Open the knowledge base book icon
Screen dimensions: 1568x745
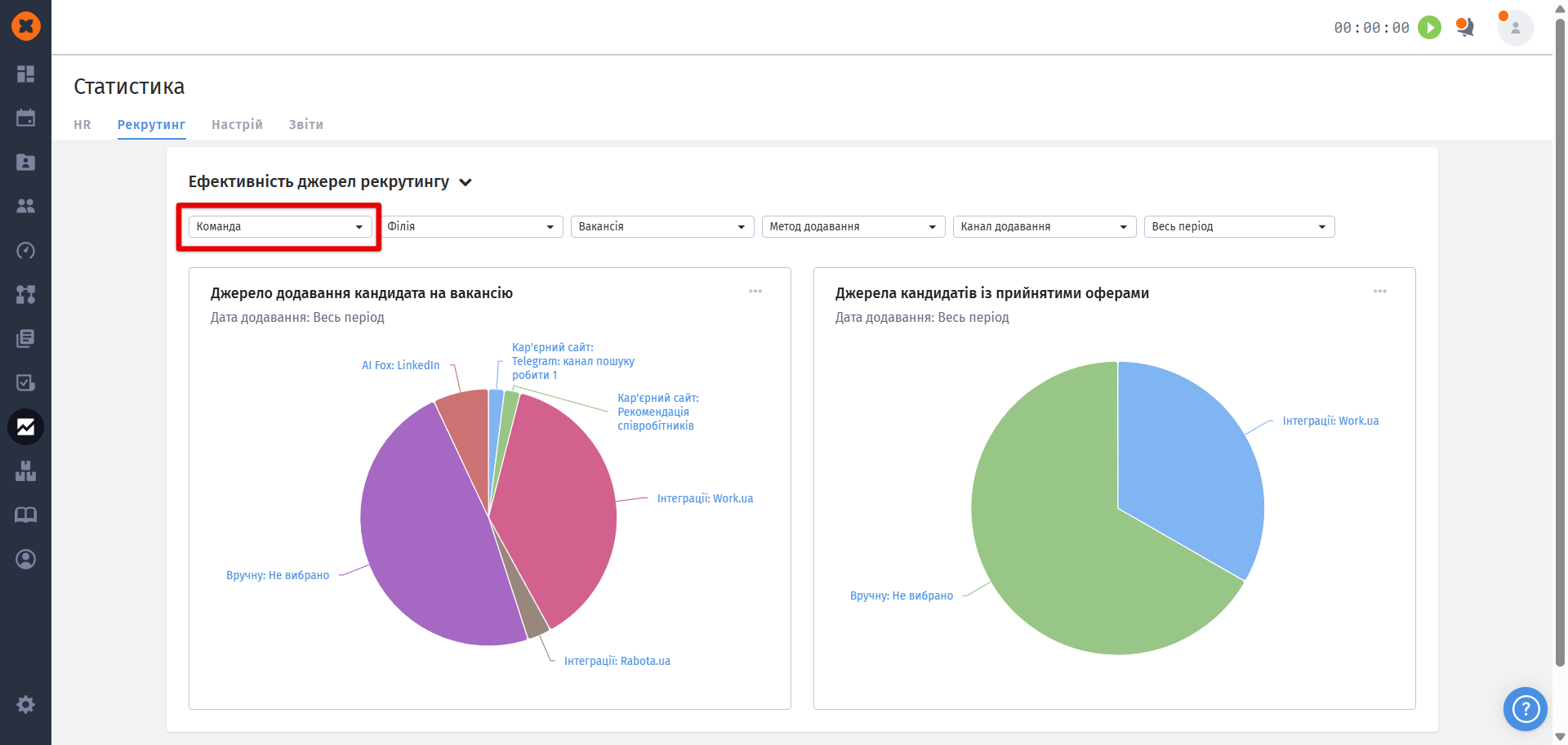[x=25, y=515]
